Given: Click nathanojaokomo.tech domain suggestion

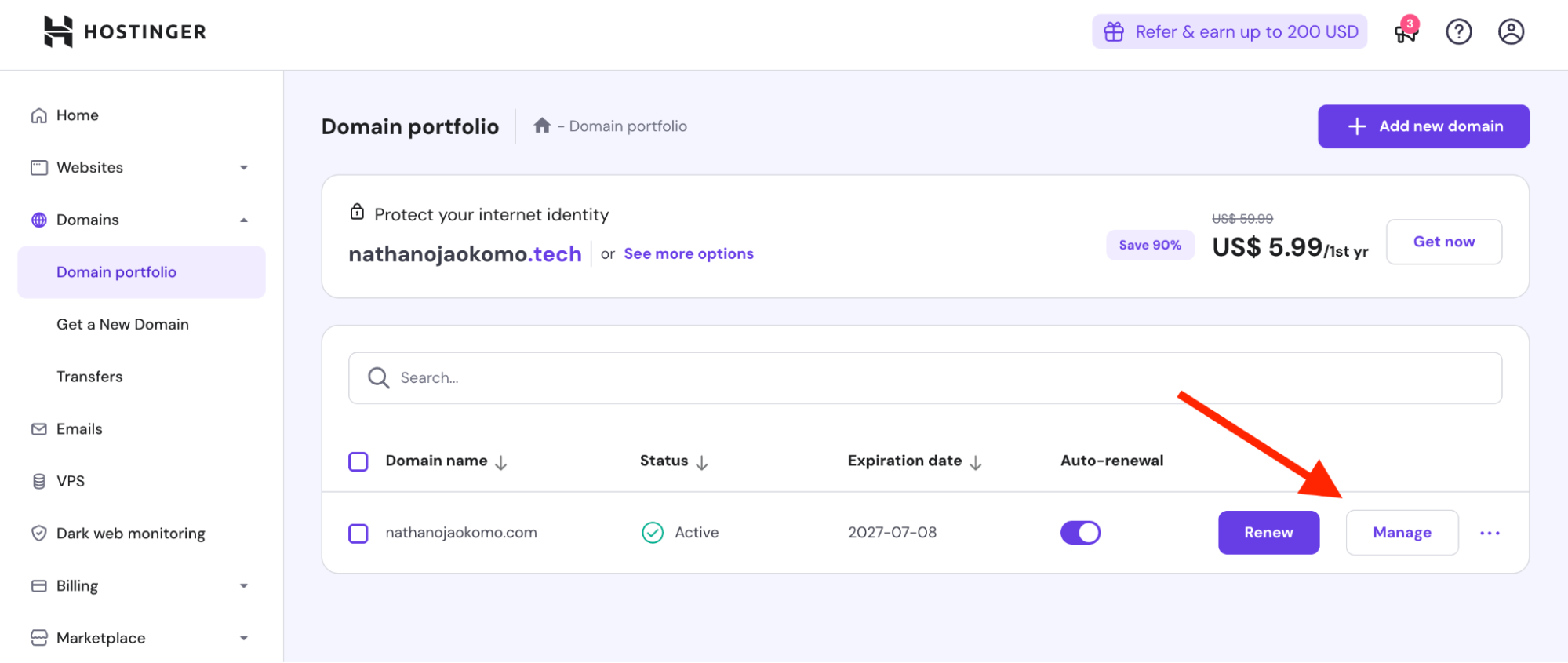Looking at the screenshot, I should click(465, 254).
